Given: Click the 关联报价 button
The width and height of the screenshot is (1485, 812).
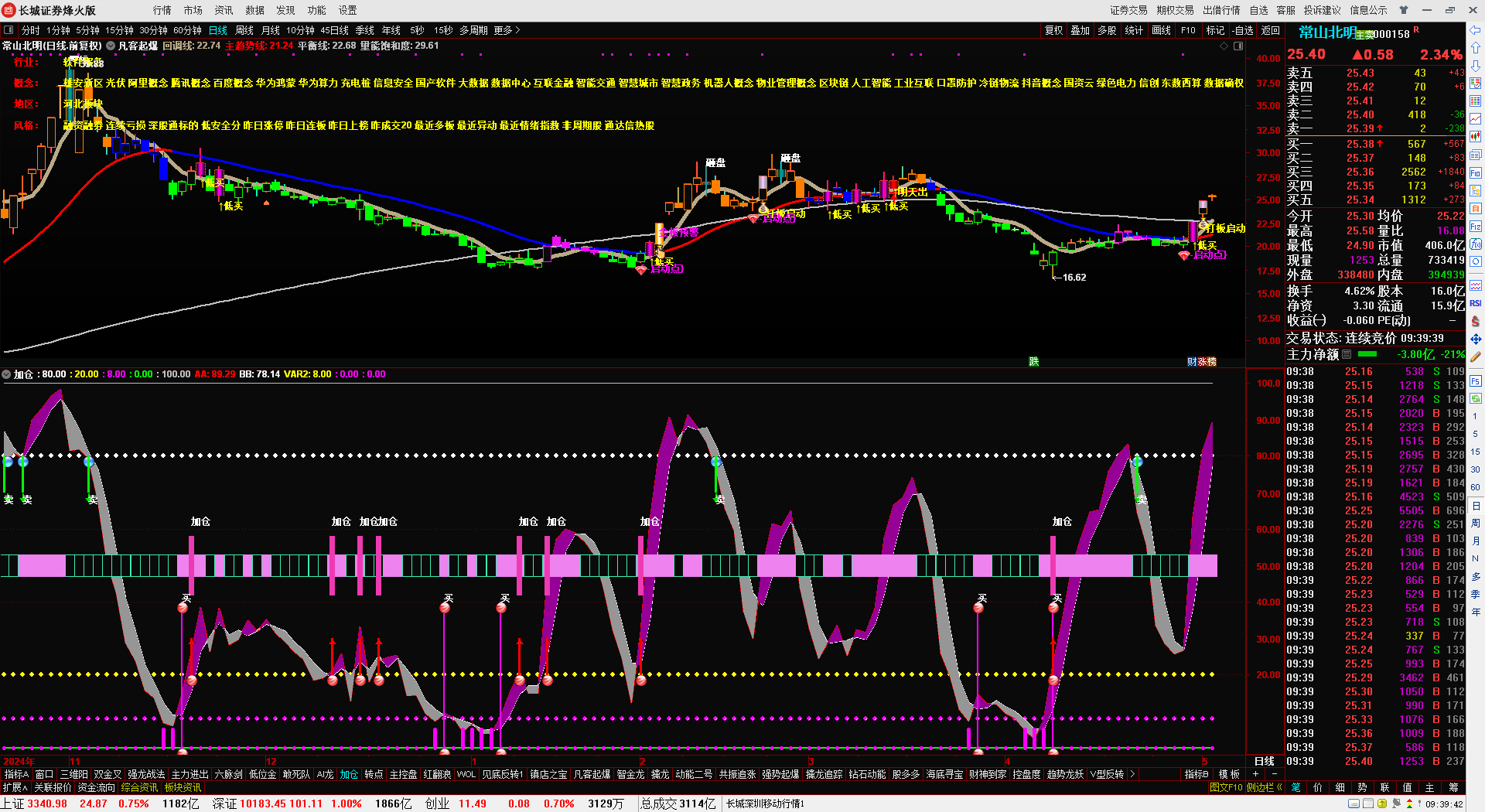Looking at the screenshot, I should coord(53,787).
